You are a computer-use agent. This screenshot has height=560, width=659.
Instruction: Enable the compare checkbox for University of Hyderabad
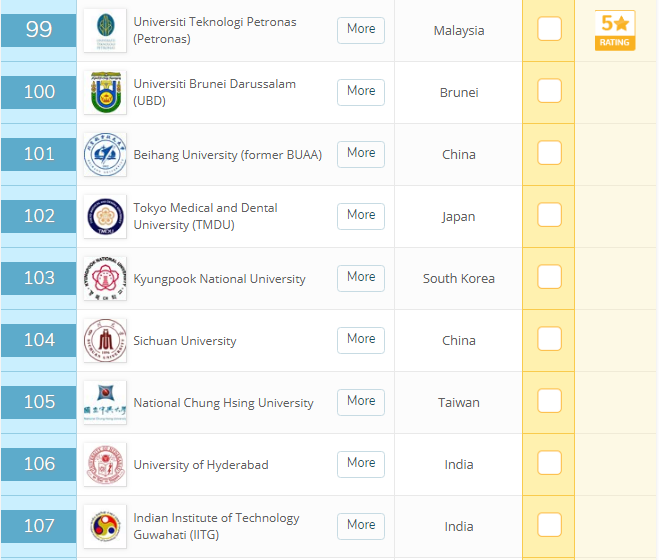pos(549,462)
